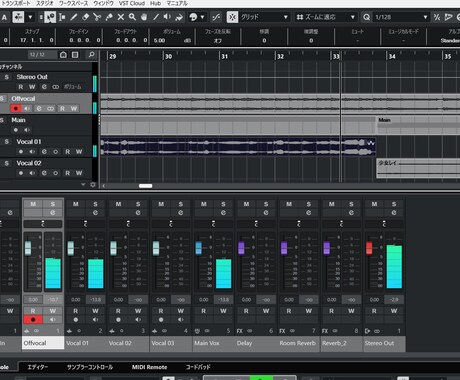This screenshot has width=460, height=380.
Task: Select the Erase tool
Action: click(86, 17)
